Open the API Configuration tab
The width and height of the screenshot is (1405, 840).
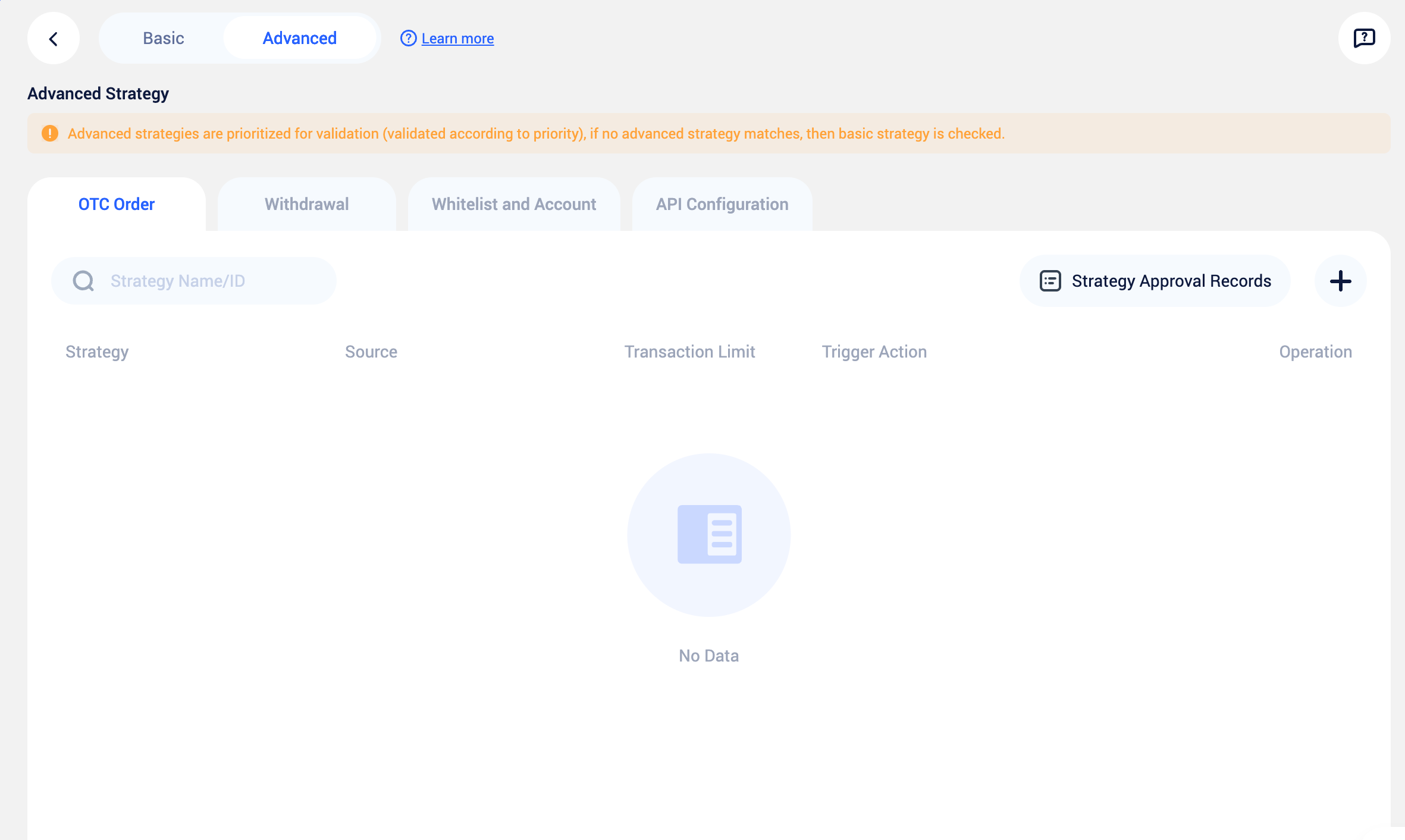[722, 204]
